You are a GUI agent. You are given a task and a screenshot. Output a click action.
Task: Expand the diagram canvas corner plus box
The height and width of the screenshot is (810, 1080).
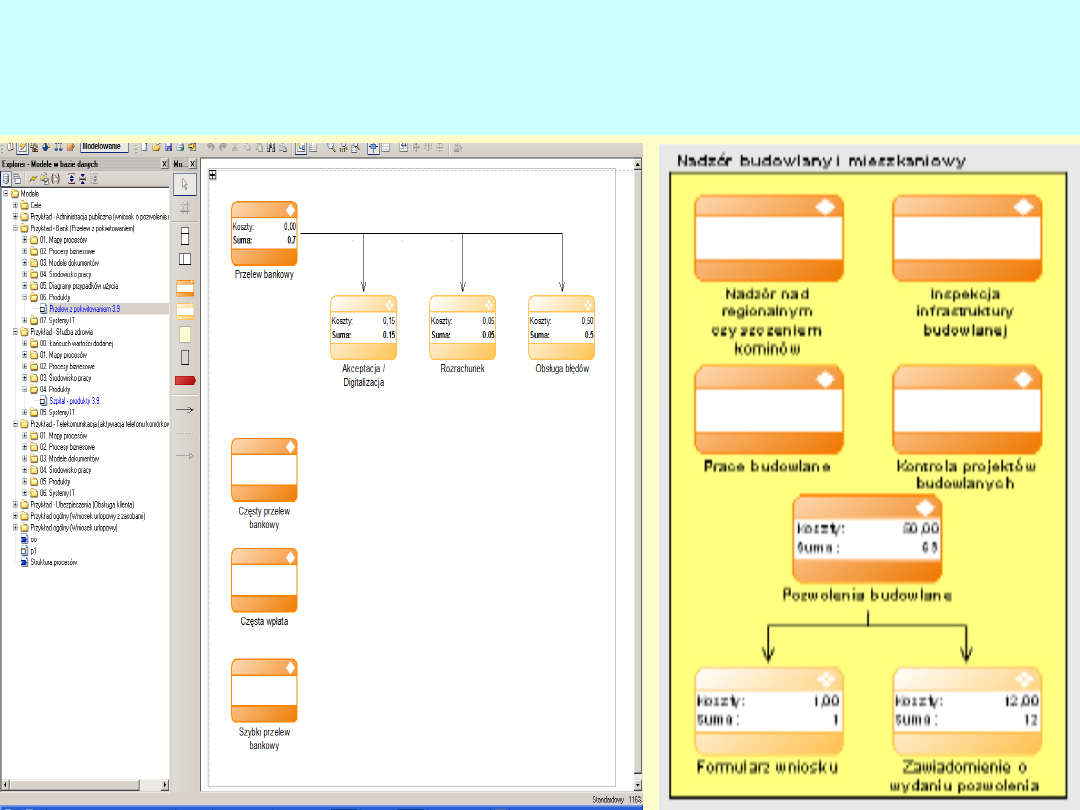pyautogui.click(x=213, y=175)
